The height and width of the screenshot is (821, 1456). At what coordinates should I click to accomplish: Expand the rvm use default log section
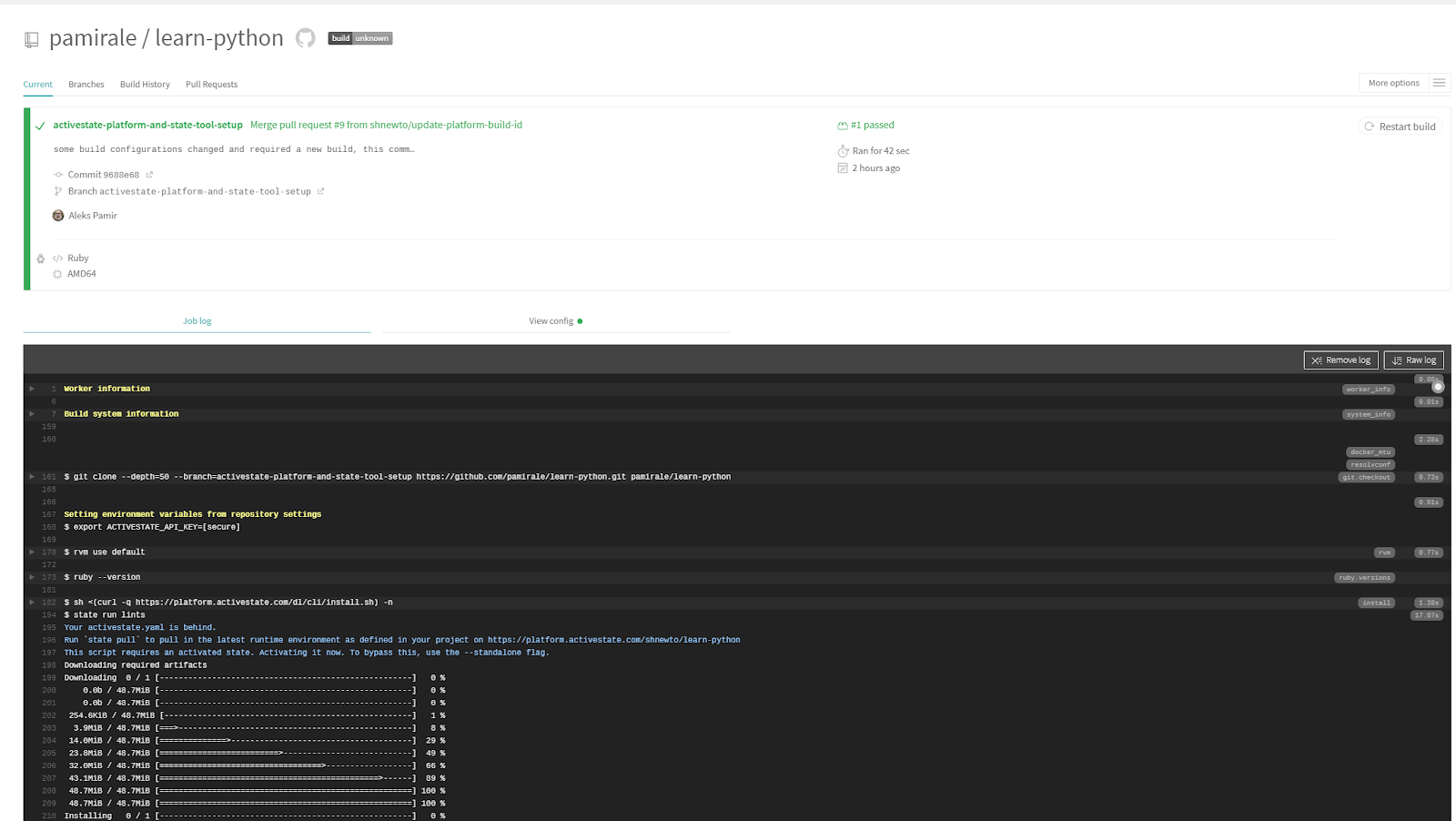[32, 552]
